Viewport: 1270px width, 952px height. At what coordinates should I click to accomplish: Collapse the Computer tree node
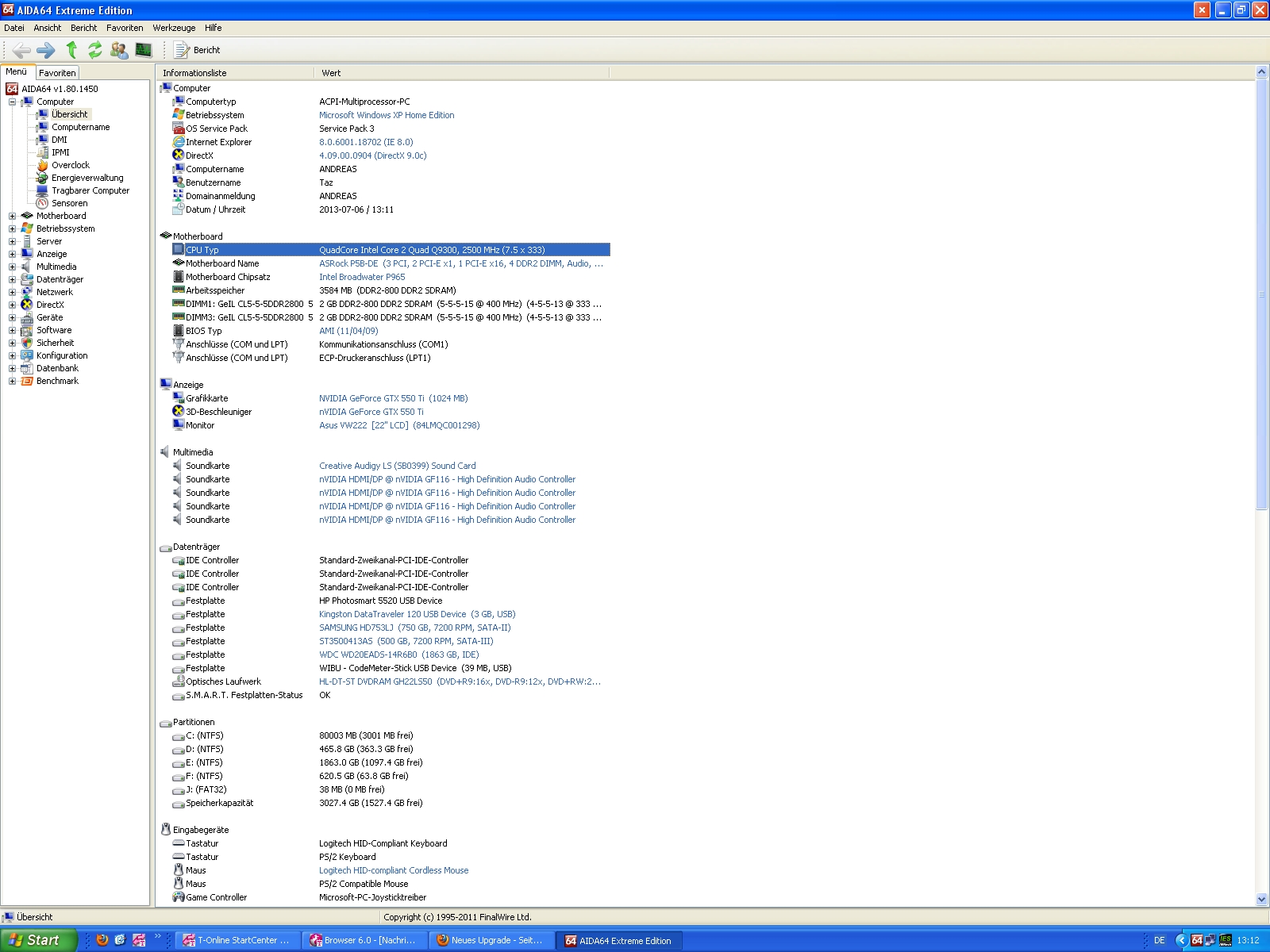coord(12,102)
